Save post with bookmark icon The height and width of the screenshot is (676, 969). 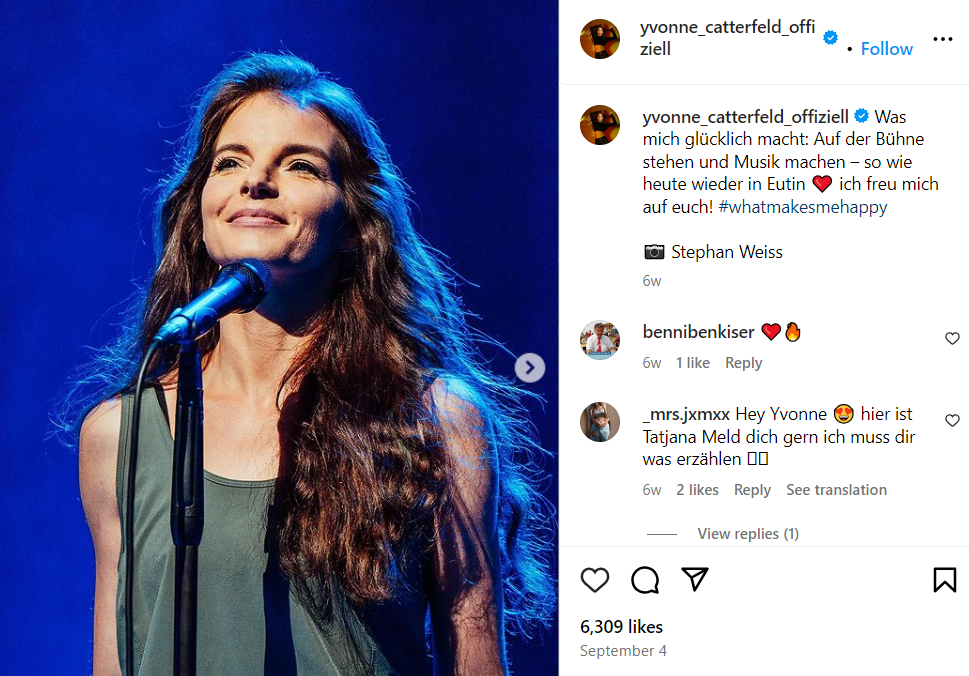point(944,580)
